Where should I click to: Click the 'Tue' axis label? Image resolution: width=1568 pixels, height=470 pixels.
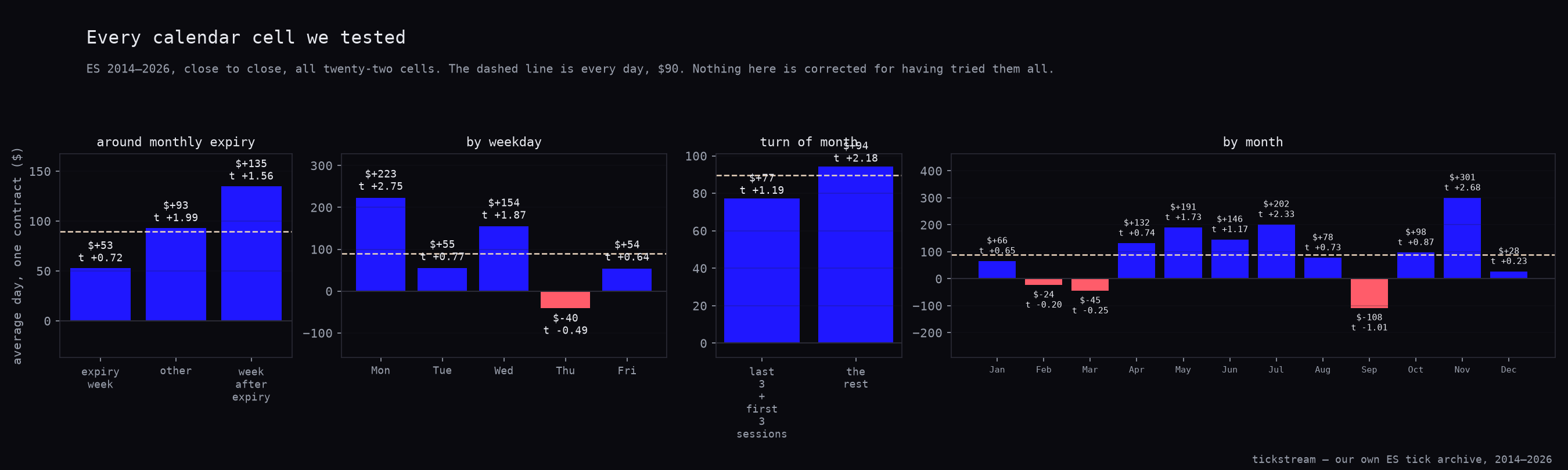443,370
